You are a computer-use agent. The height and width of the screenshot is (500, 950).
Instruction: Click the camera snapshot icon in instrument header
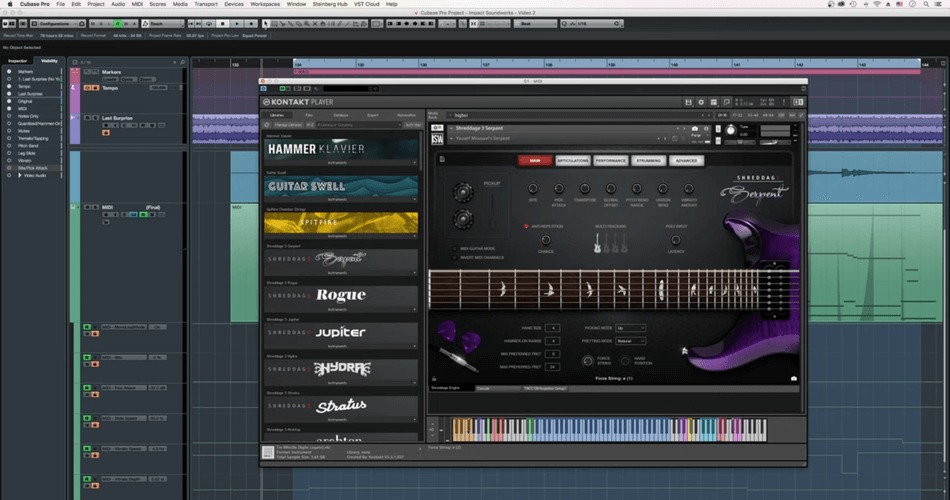coord(695,129)
